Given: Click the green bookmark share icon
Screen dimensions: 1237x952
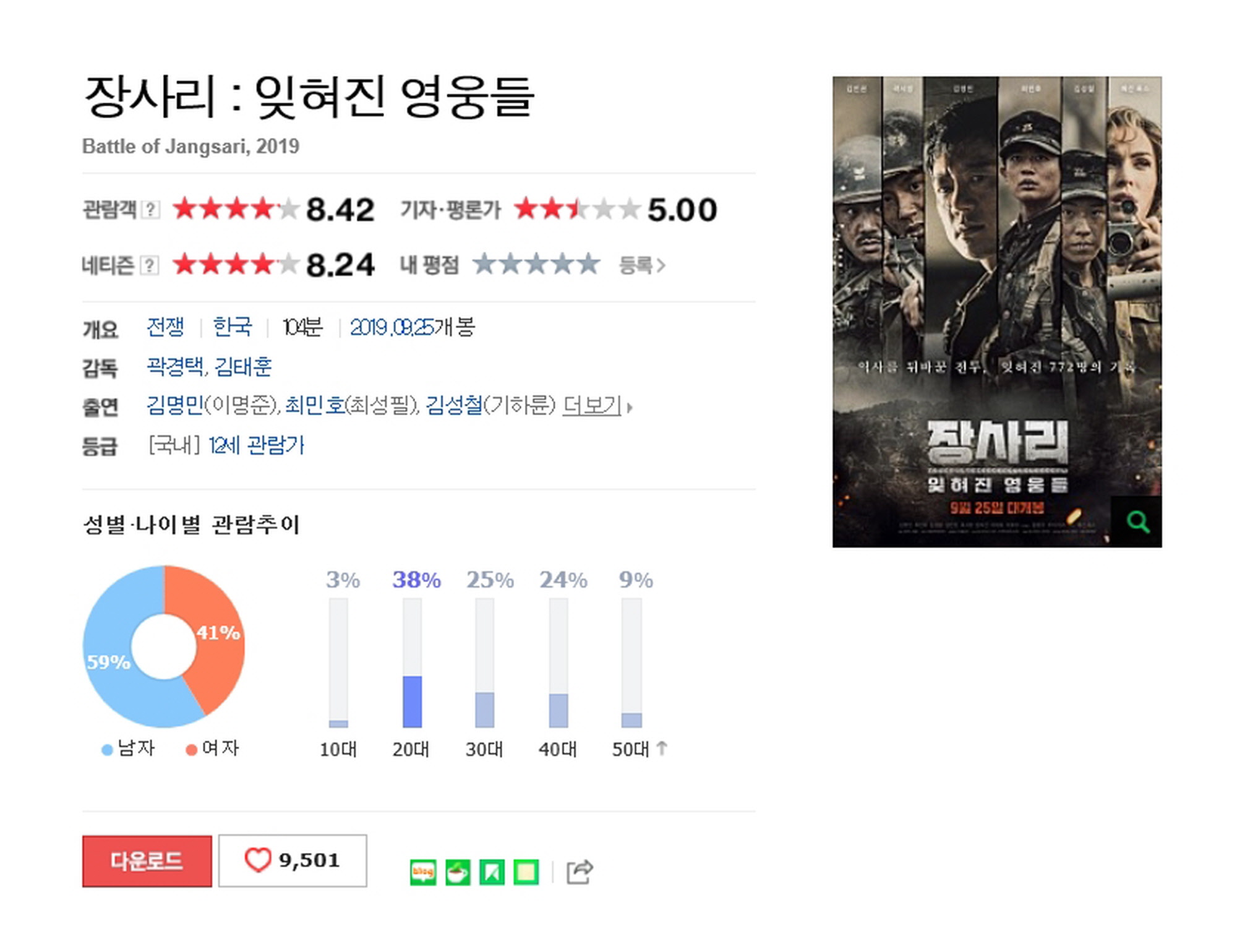Looking at the screenshot, I should [492, 872].
